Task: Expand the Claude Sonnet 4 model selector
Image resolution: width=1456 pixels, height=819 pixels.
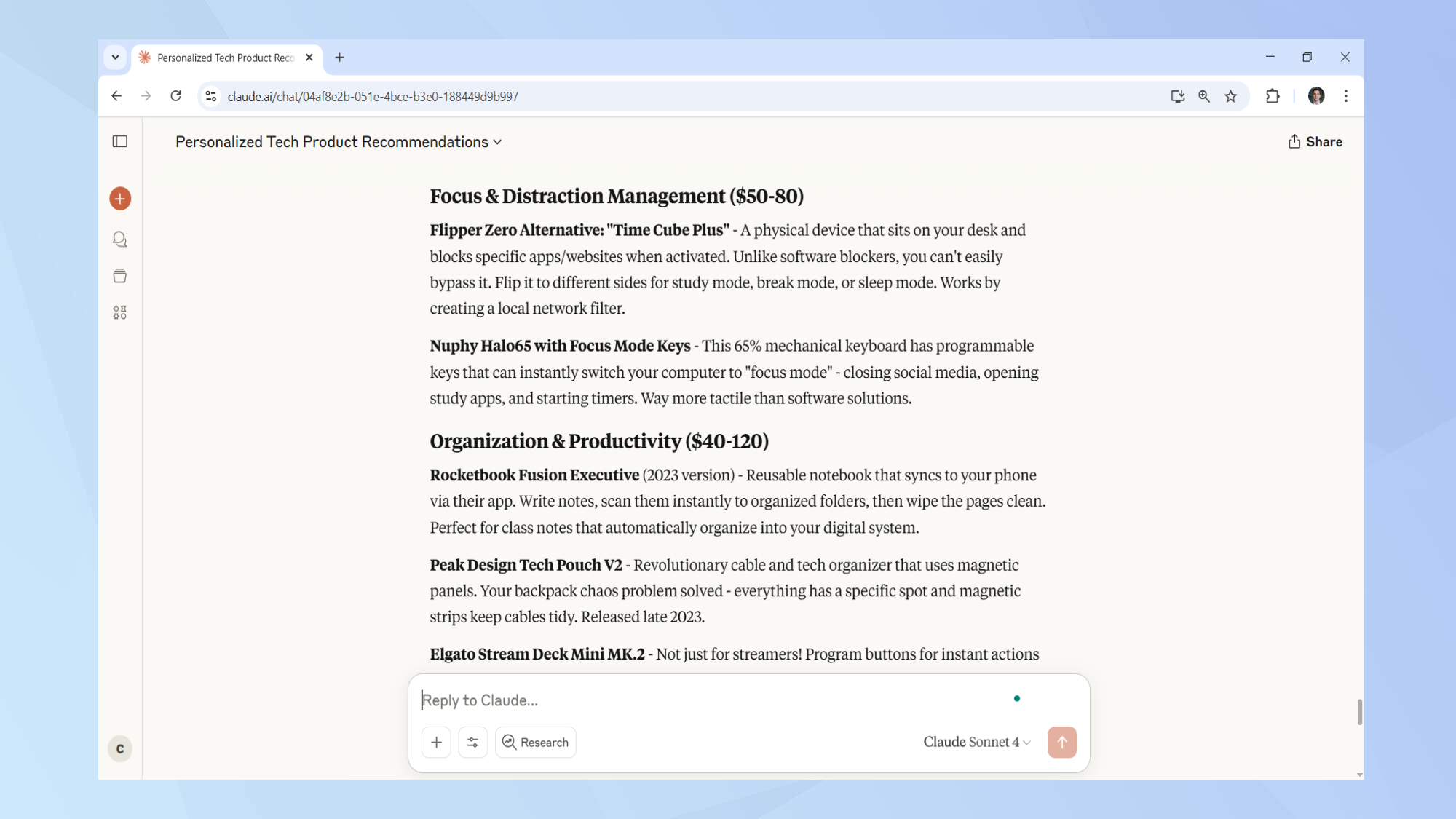Action: tap(976, 742)
